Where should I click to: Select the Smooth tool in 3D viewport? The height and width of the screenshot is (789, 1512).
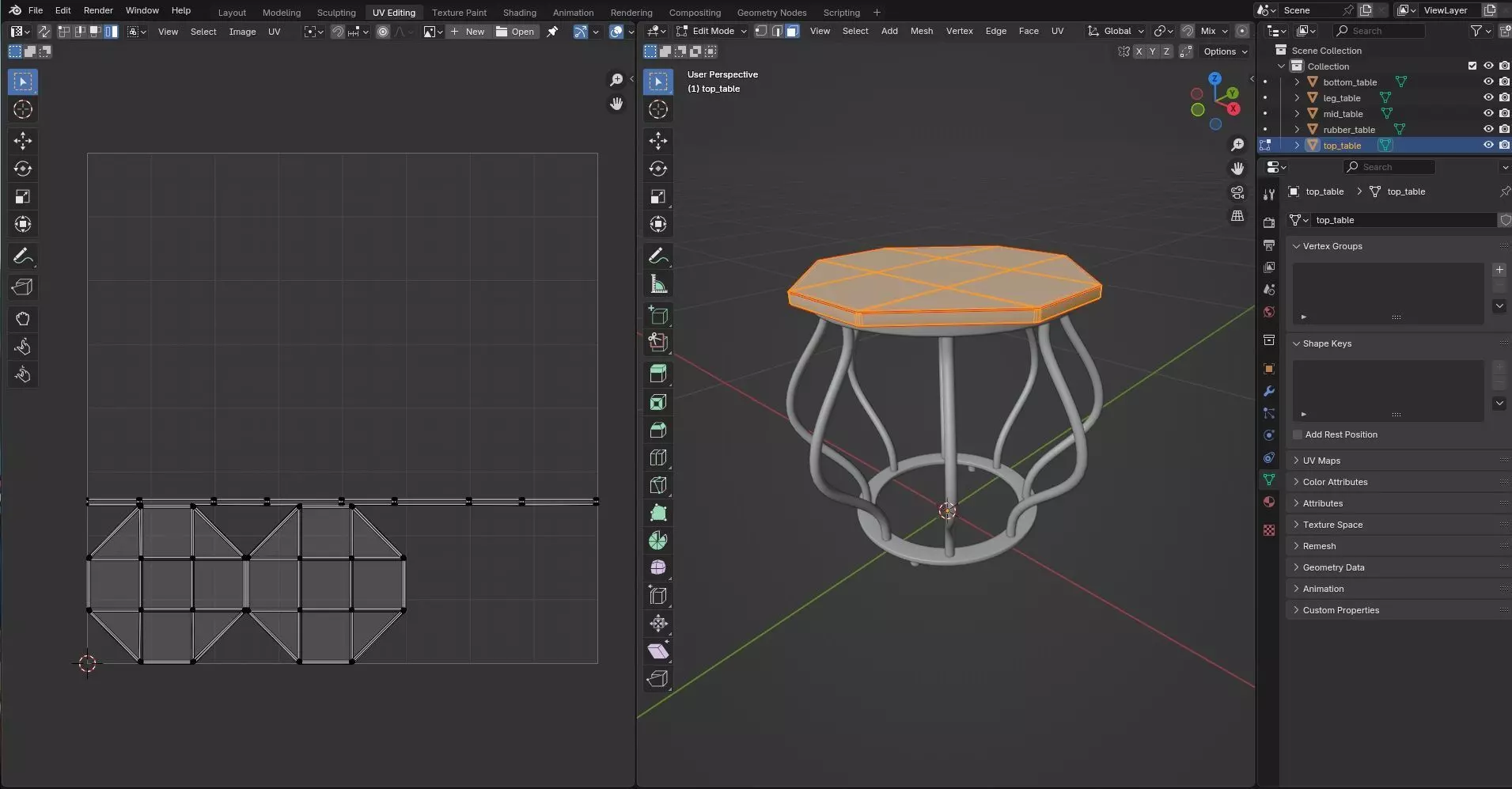pos(658,568)
